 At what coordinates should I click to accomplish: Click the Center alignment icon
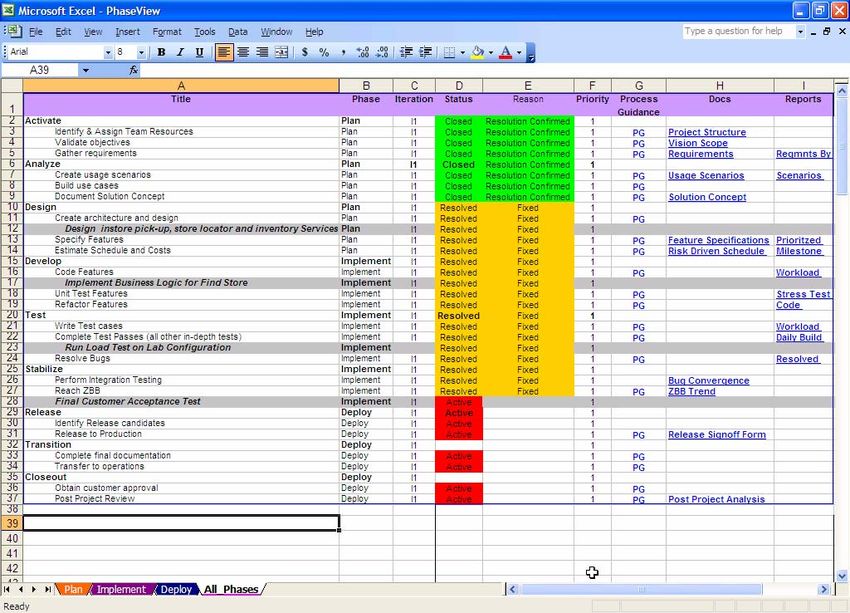243,52
